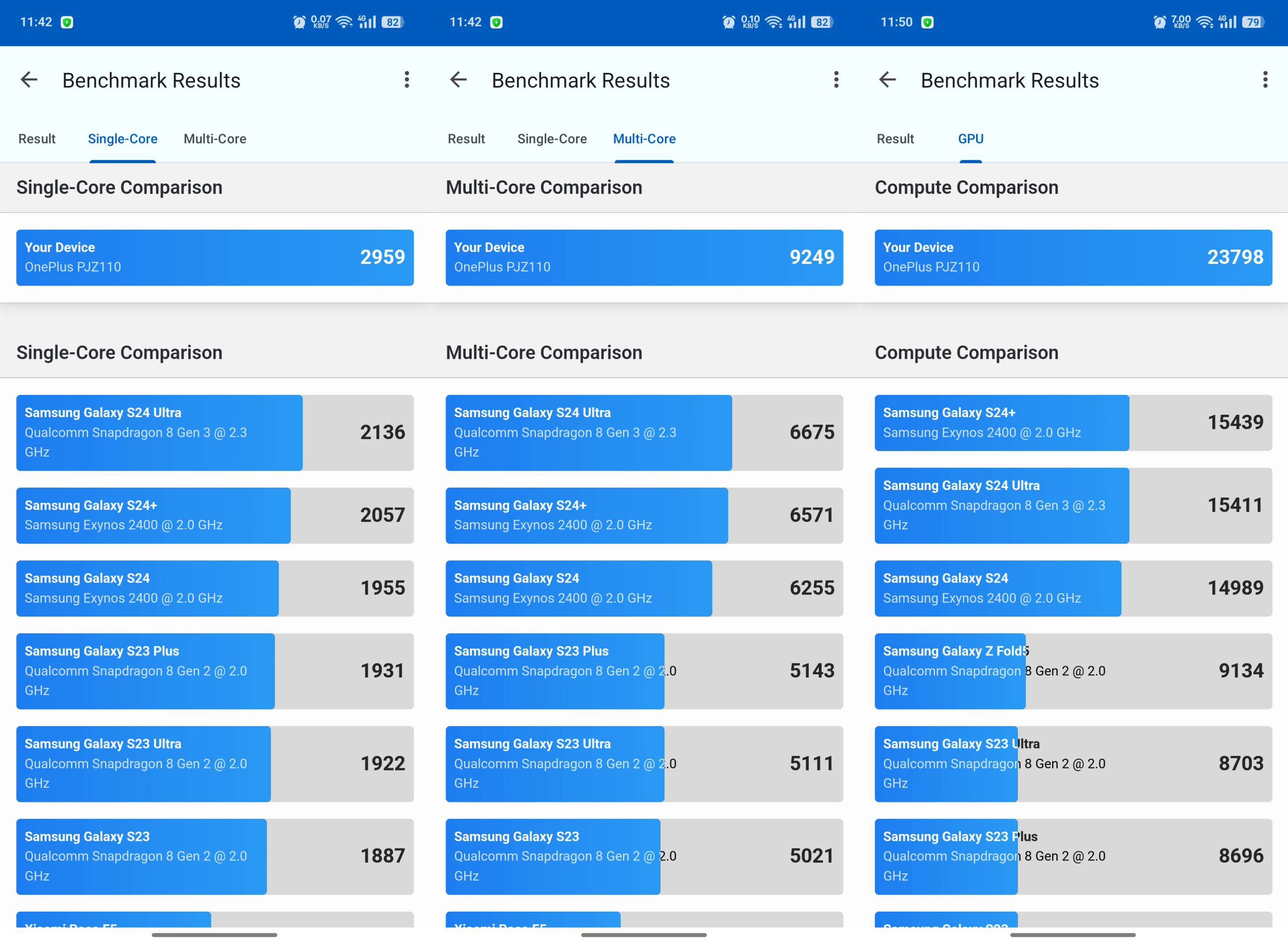Image resolution: width=1288 pixels, height=943 pixels.
Task: Open Result tab on the middle screen
Action: click(x=466, y=139)
